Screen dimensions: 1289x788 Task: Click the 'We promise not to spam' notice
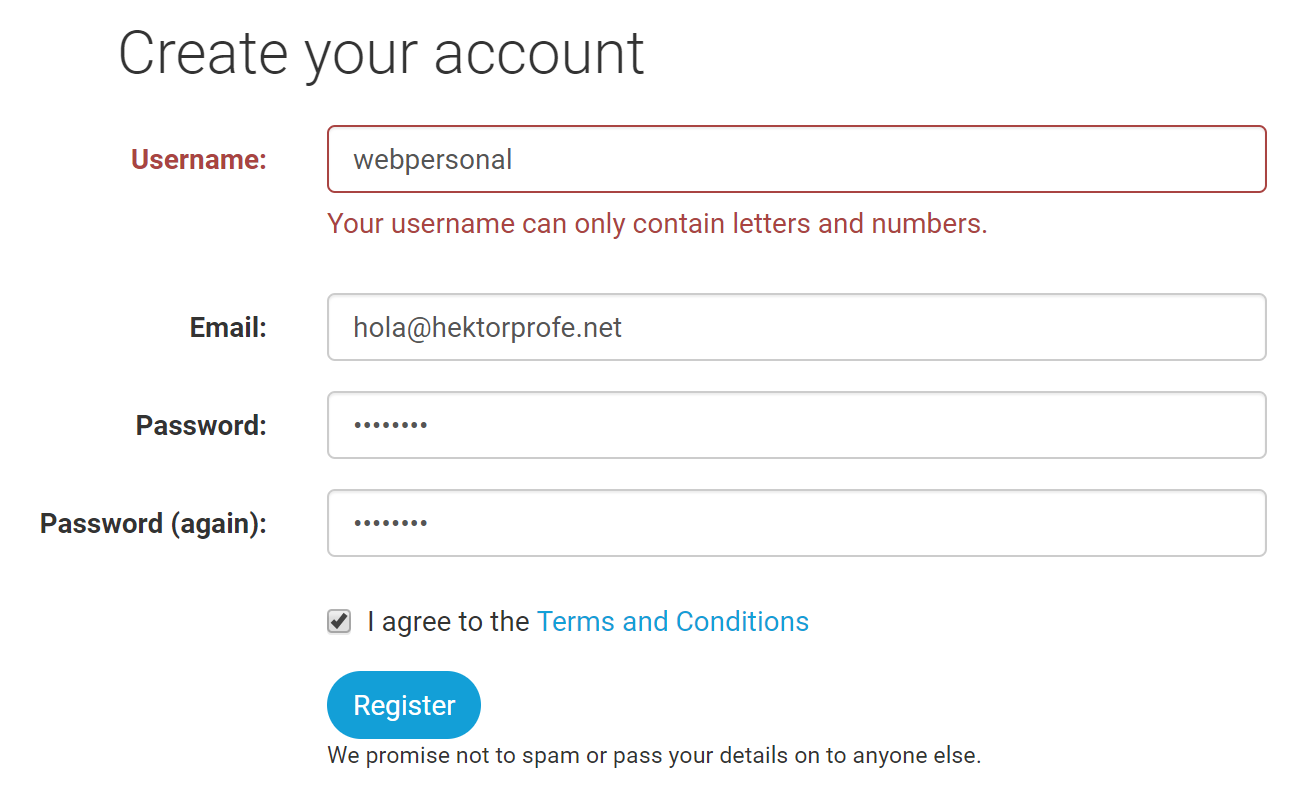pos(654,755)
